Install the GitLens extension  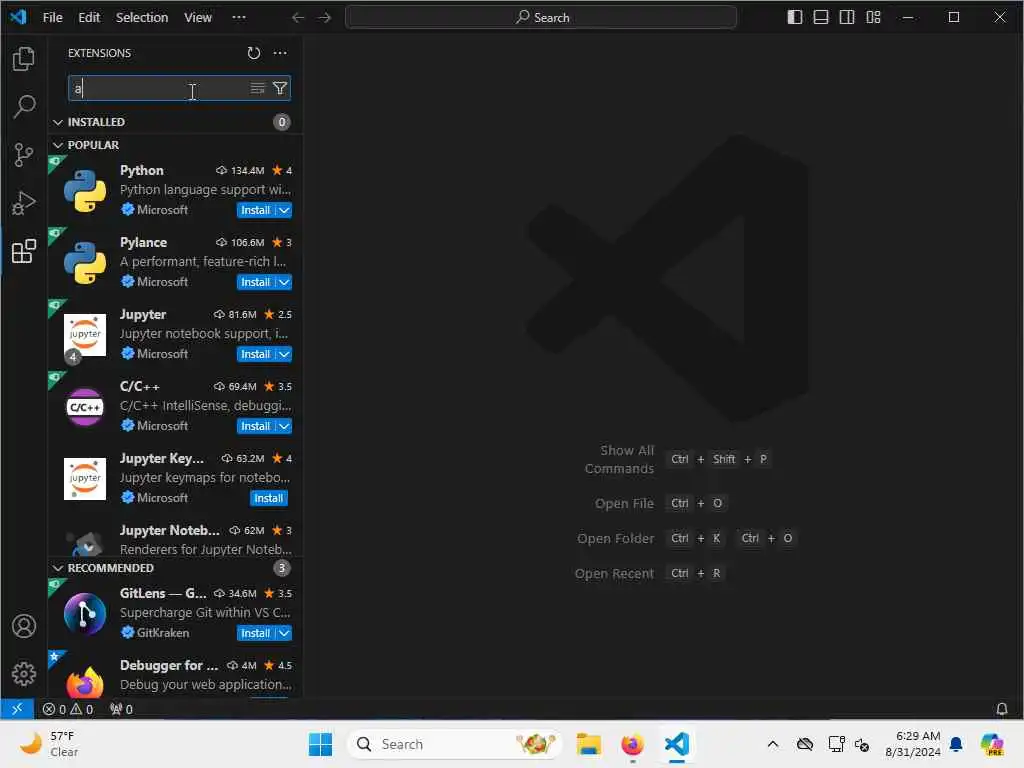(255, 633)
